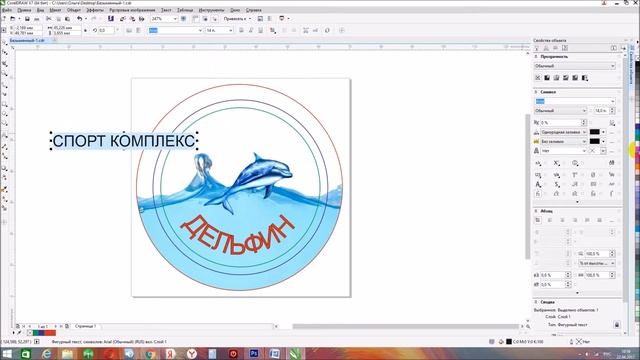Image resolution: width=640 pixels, height=360 pixels.
Task: Open the font style dropdown in Character section
Action: (560, 111)
